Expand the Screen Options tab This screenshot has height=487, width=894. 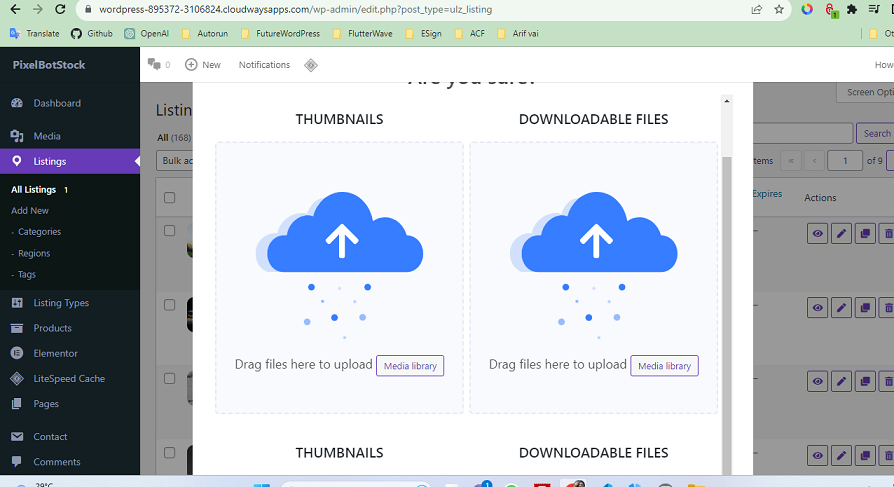(x=865, y=92)
